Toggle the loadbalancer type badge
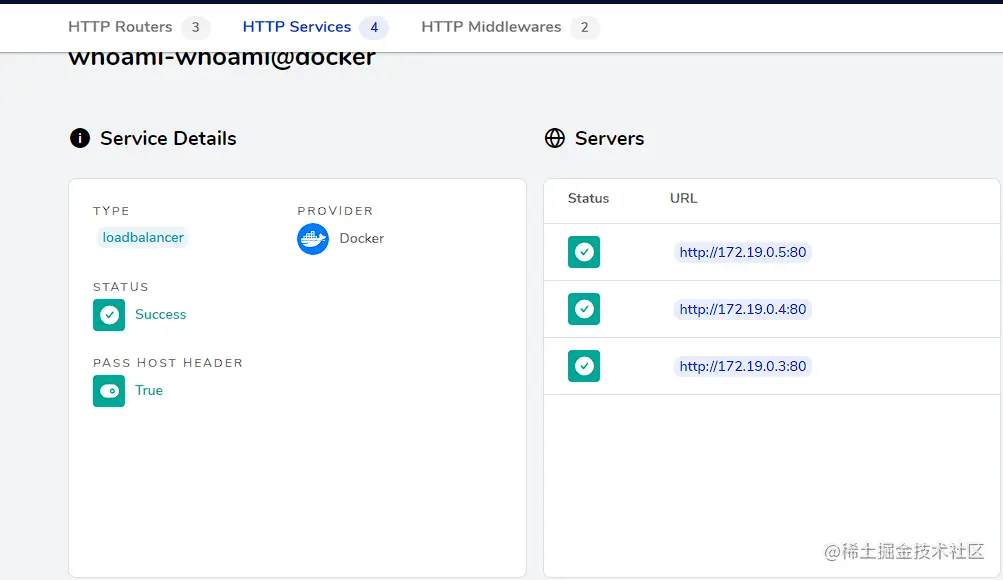The width and height of the screenshot is (1003, 580). pyautogui.click(x=141, y=237)
